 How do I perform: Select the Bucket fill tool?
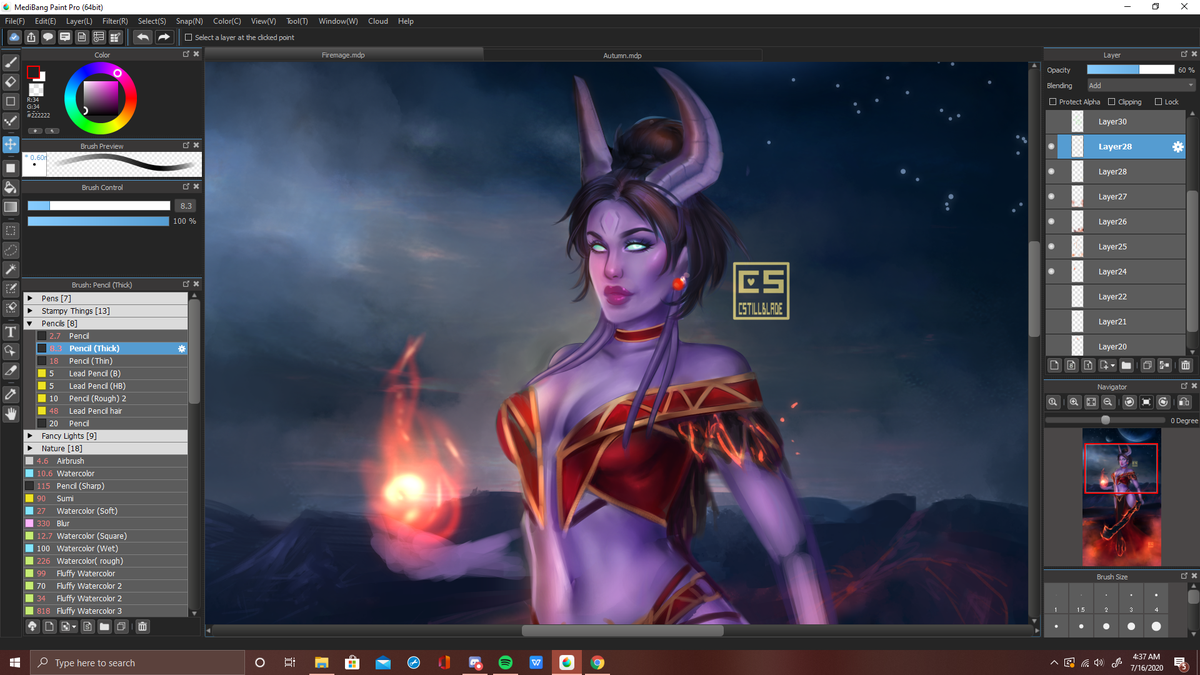pos(11,187)
